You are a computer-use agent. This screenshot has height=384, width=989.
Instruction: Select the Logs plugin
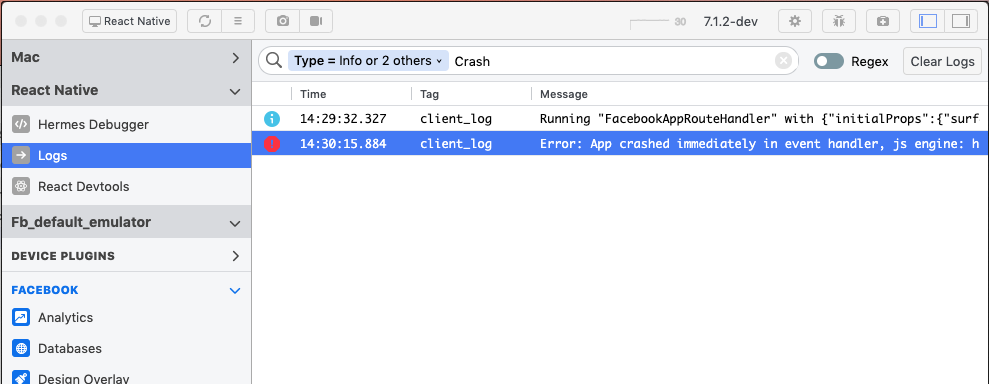[126, 155]
